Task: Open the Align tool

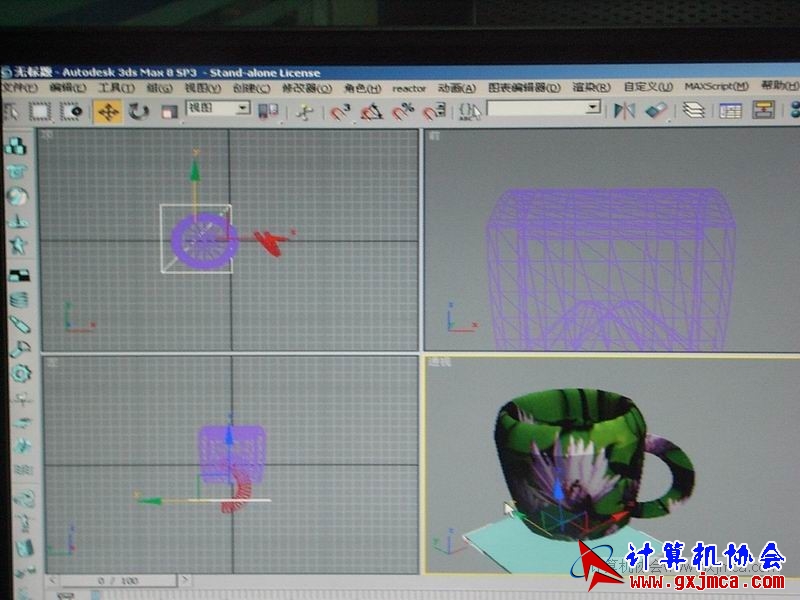Action: click(x=656, y=110)
